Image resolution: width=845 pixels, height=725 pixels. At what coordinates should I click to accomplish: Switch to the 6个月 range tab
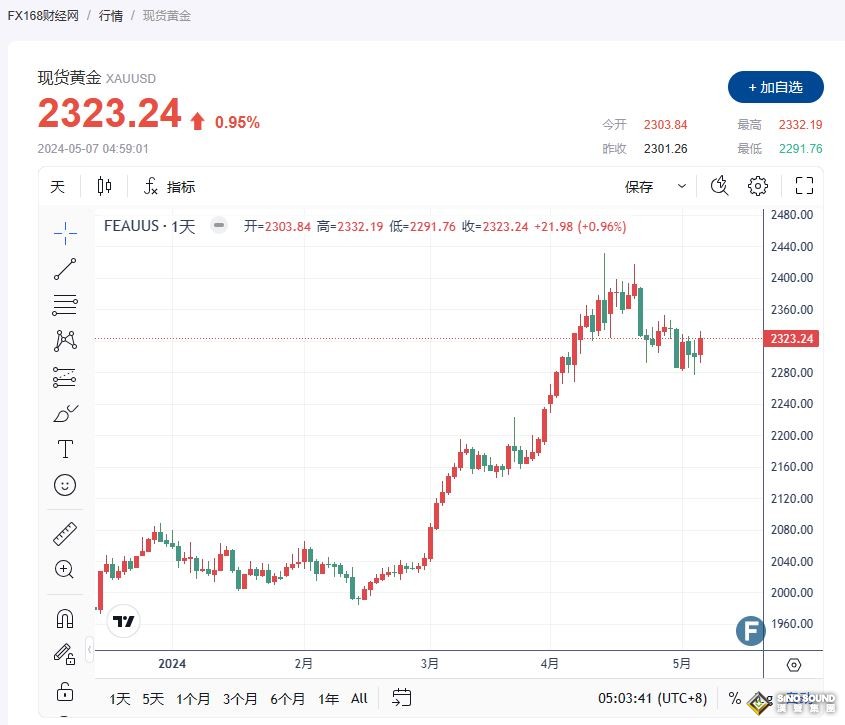pos(287,699)
